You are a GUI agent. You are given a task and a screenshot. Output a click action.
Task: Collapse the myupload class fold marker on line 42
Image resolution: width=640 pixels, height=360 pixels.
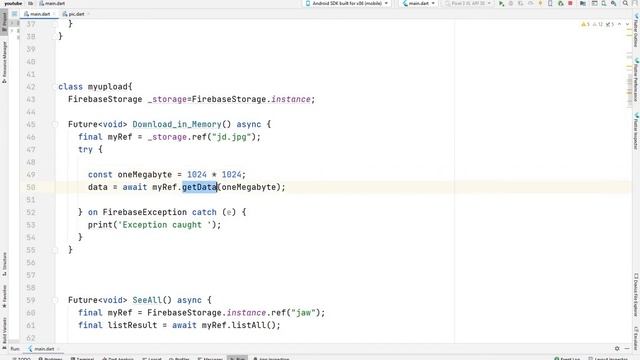55,87
